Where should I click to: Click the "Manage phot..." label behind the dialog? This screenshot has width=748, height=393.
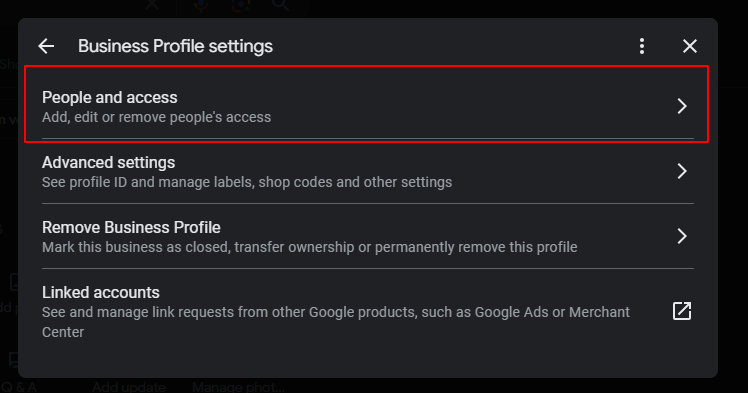[x=238, y=387]
